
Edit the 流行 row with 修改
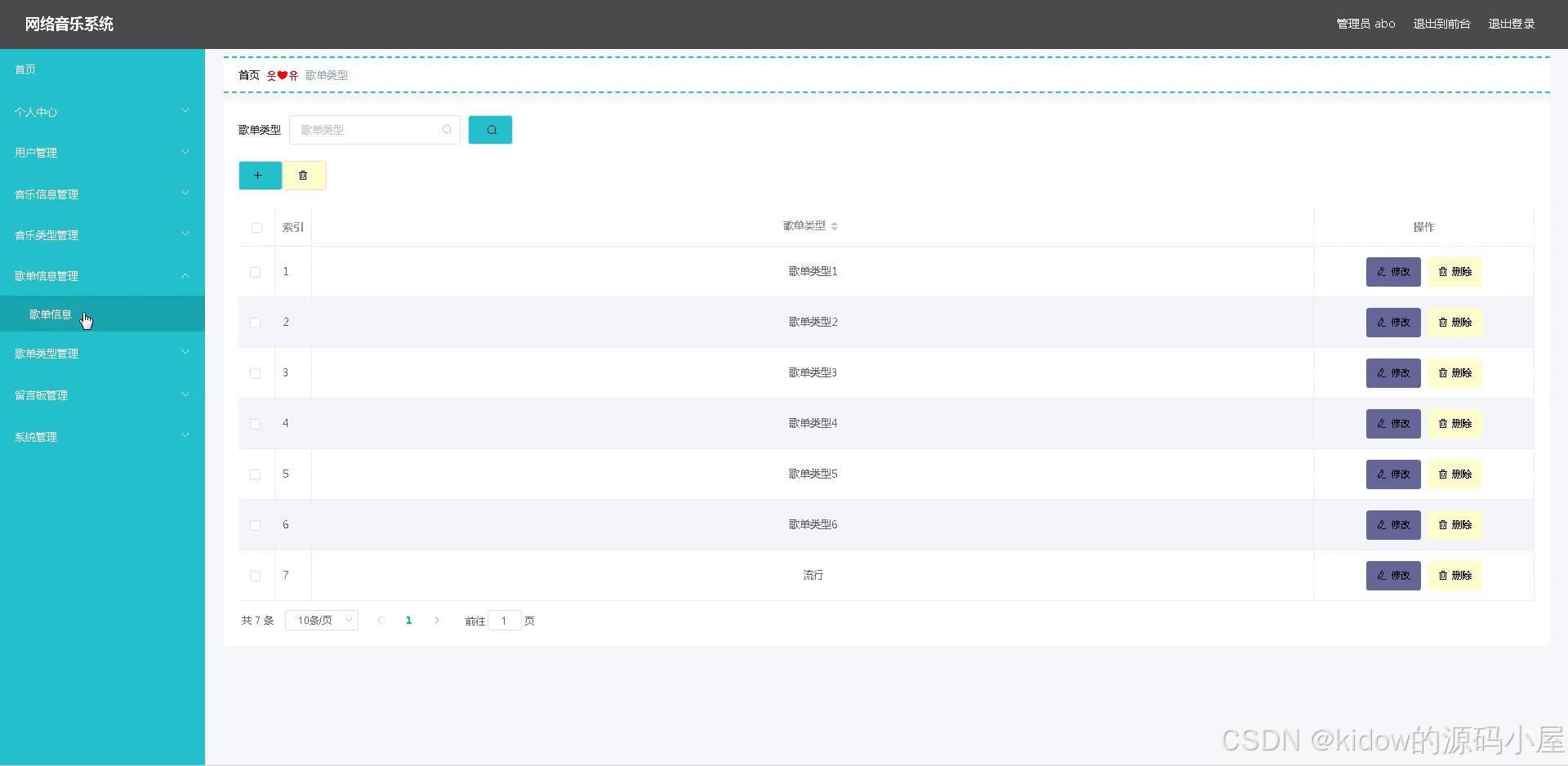1393,576
